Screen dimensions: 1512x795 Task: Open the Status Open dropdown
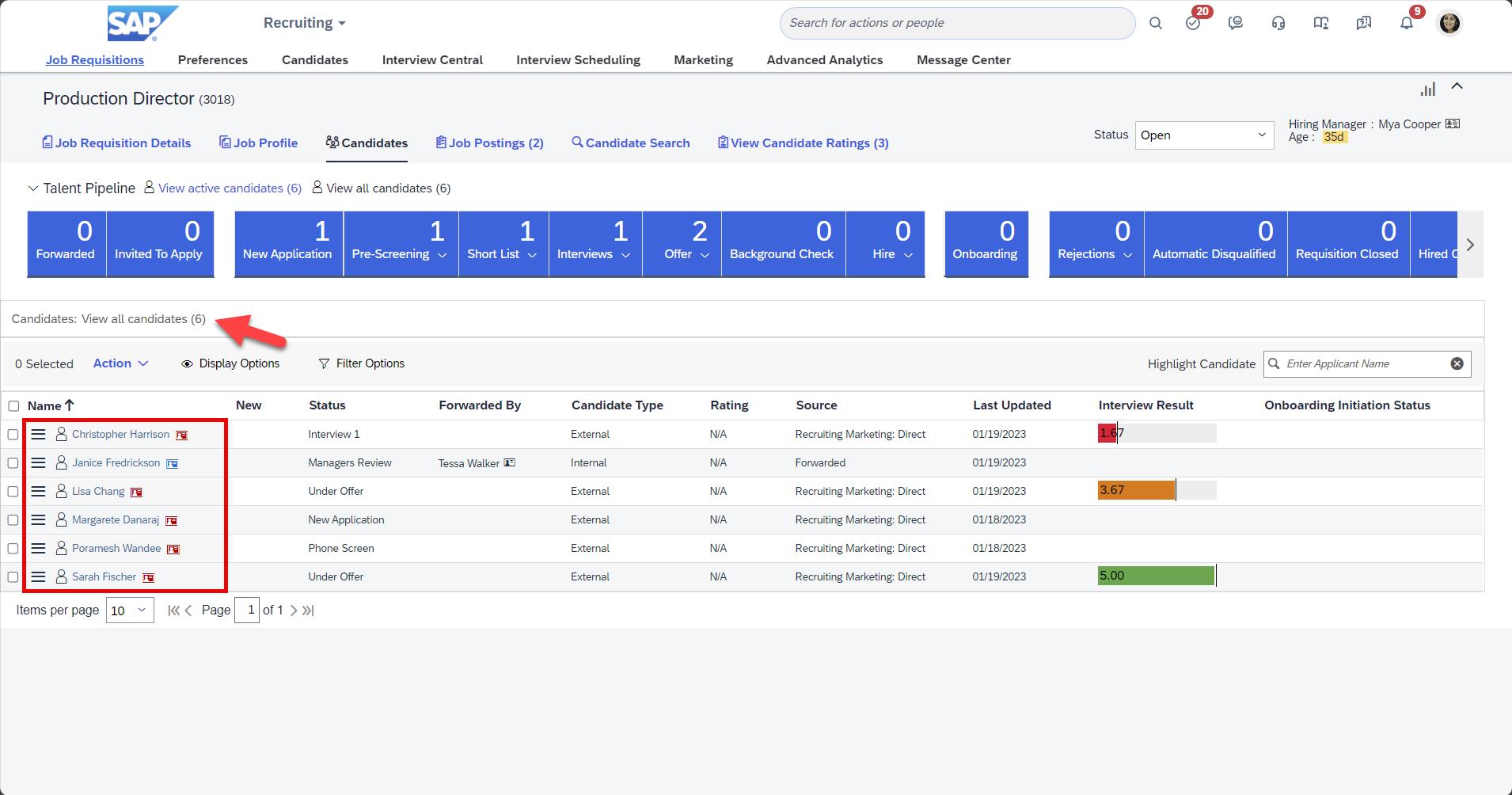1204,135
